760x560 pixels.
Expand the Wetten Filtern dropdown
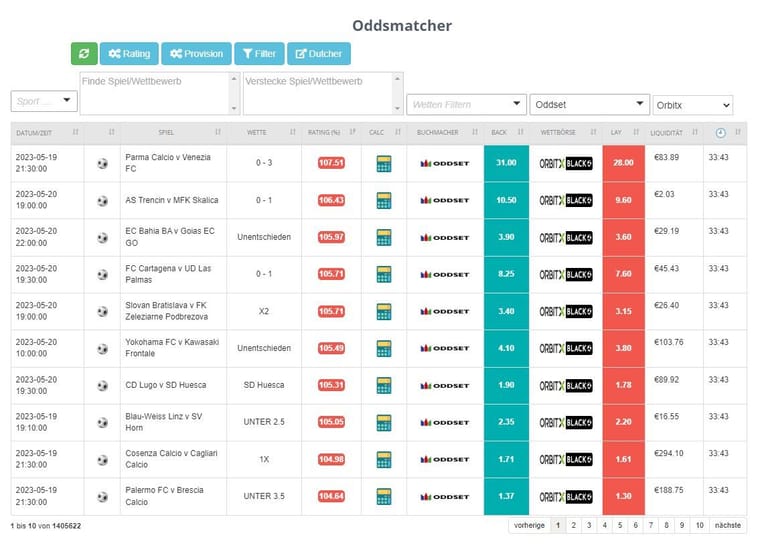(x=466, y=104)
